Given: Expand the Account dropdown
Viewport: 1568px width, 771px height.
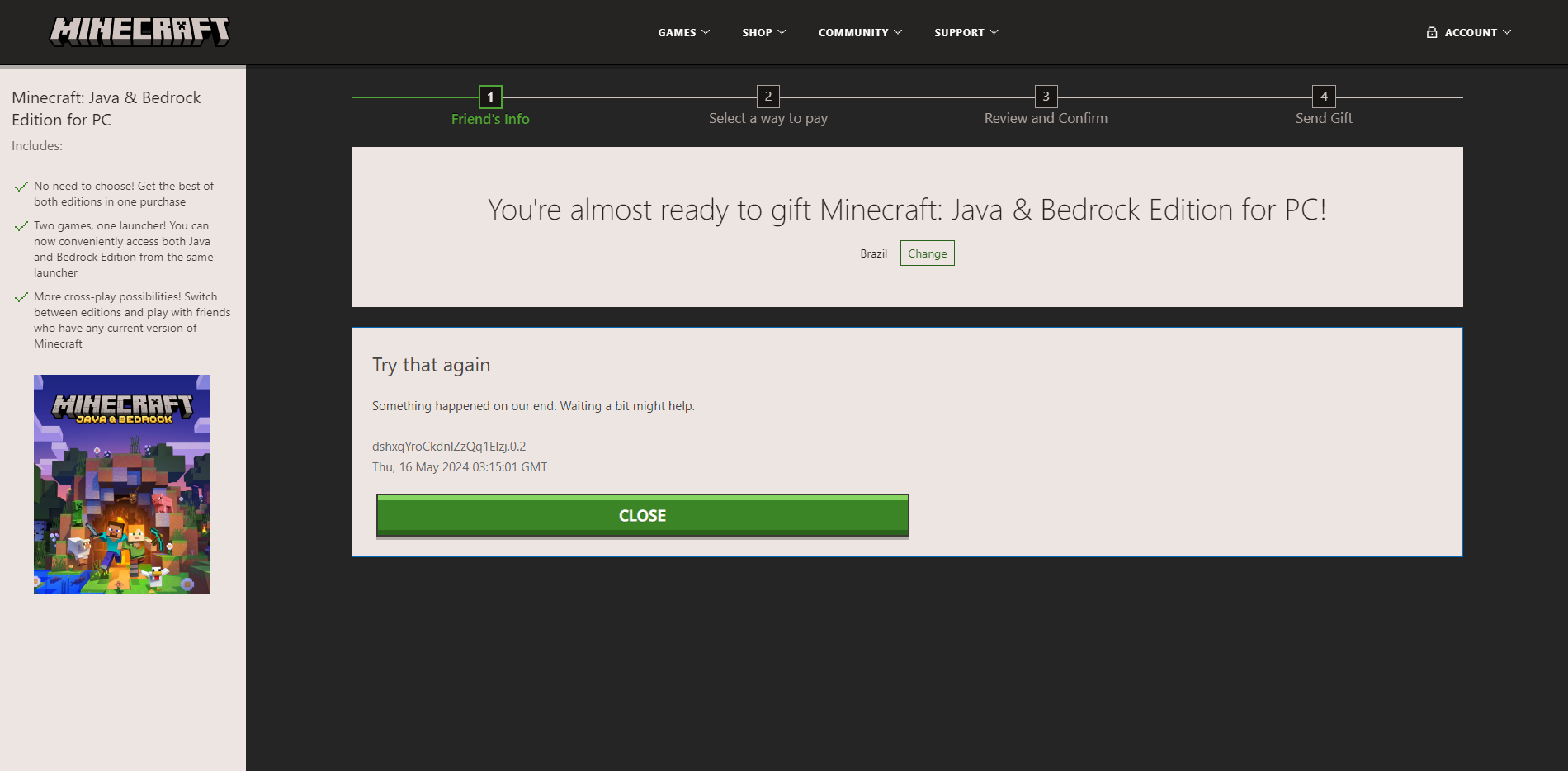Looking at the screenshot, I should pyautogui.click(x=1469, y=32).
